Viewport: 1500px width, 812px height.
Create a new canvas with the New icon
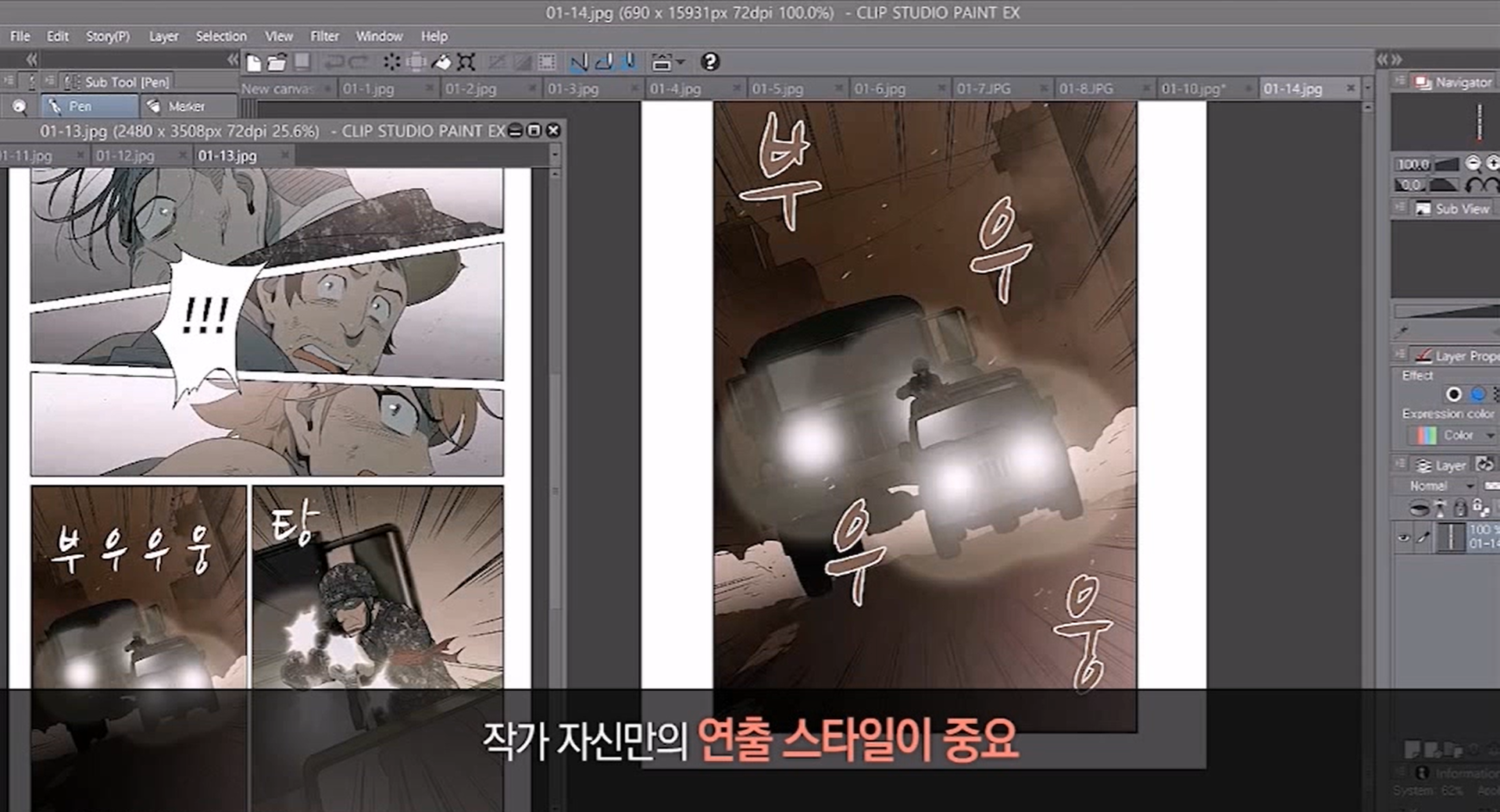click(253, 62)
